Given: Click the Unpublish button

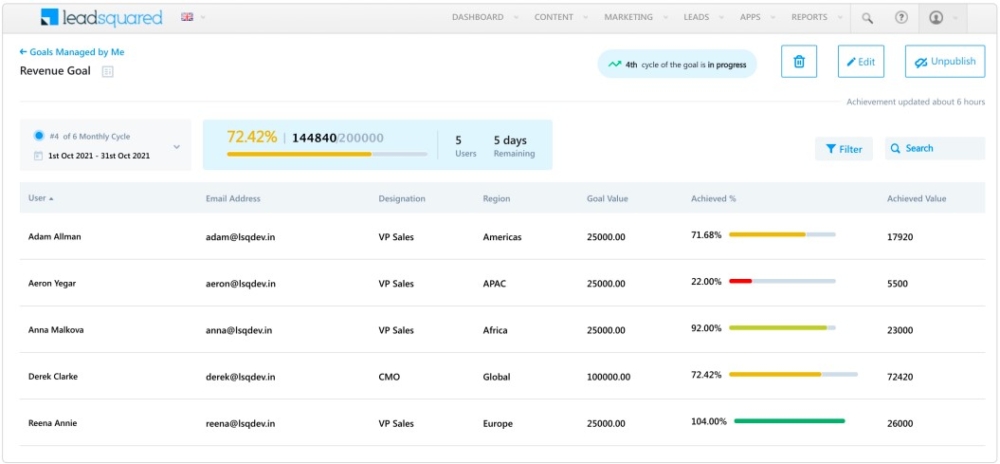Looking at the screenshot, I should pyautogui.click(x=944, y=62).
